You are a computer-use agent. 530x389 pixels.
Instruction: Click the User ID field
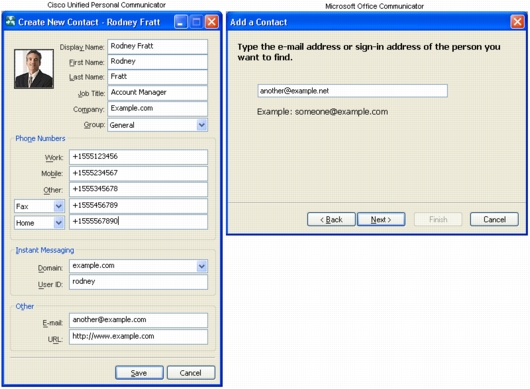click(x=139, y=282)
